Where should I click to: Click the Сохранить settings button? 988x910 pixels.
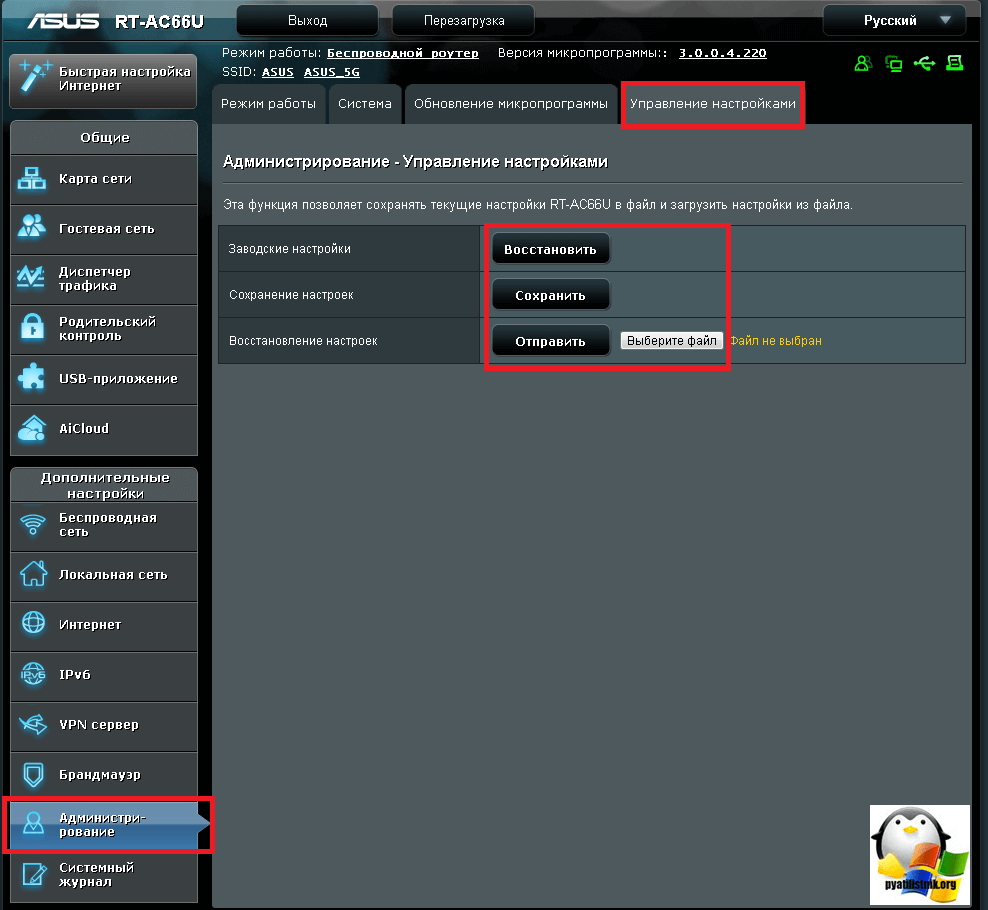(x=550, y=296)
